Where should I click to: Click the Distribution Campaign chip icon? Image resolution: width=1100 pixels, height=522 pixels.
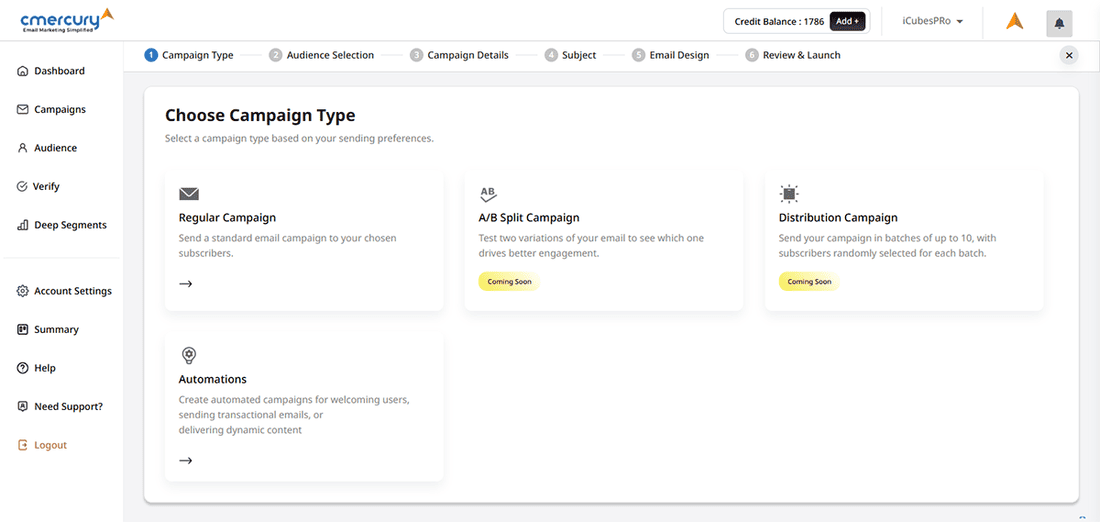(x=789, y=194)
